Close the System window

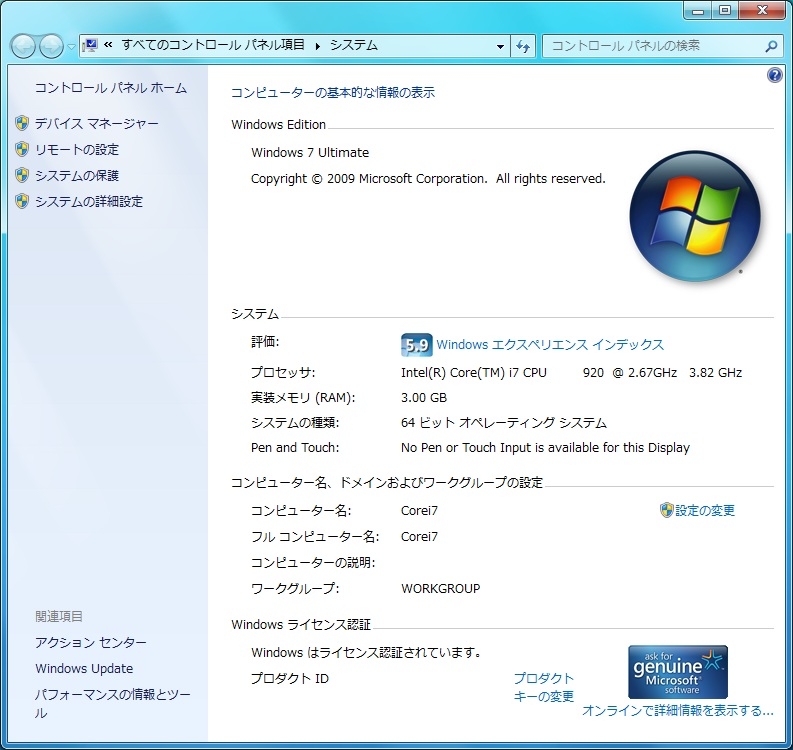tap(762, 11)
